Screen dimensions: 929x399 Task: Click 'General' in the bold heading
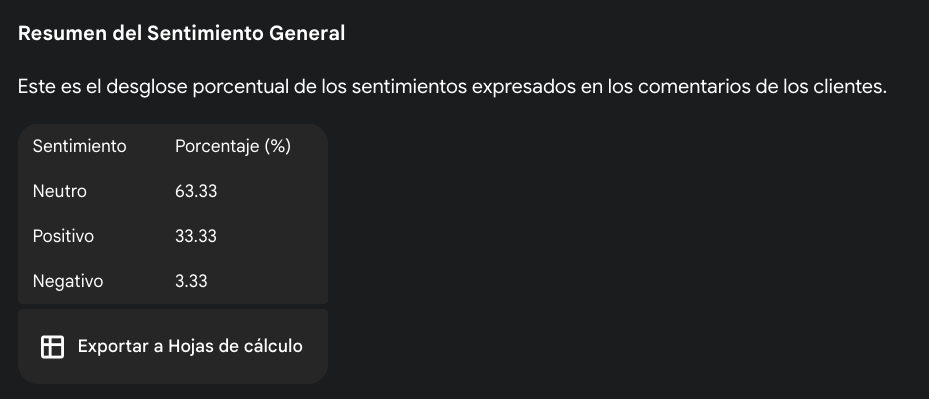click(307, 33)
